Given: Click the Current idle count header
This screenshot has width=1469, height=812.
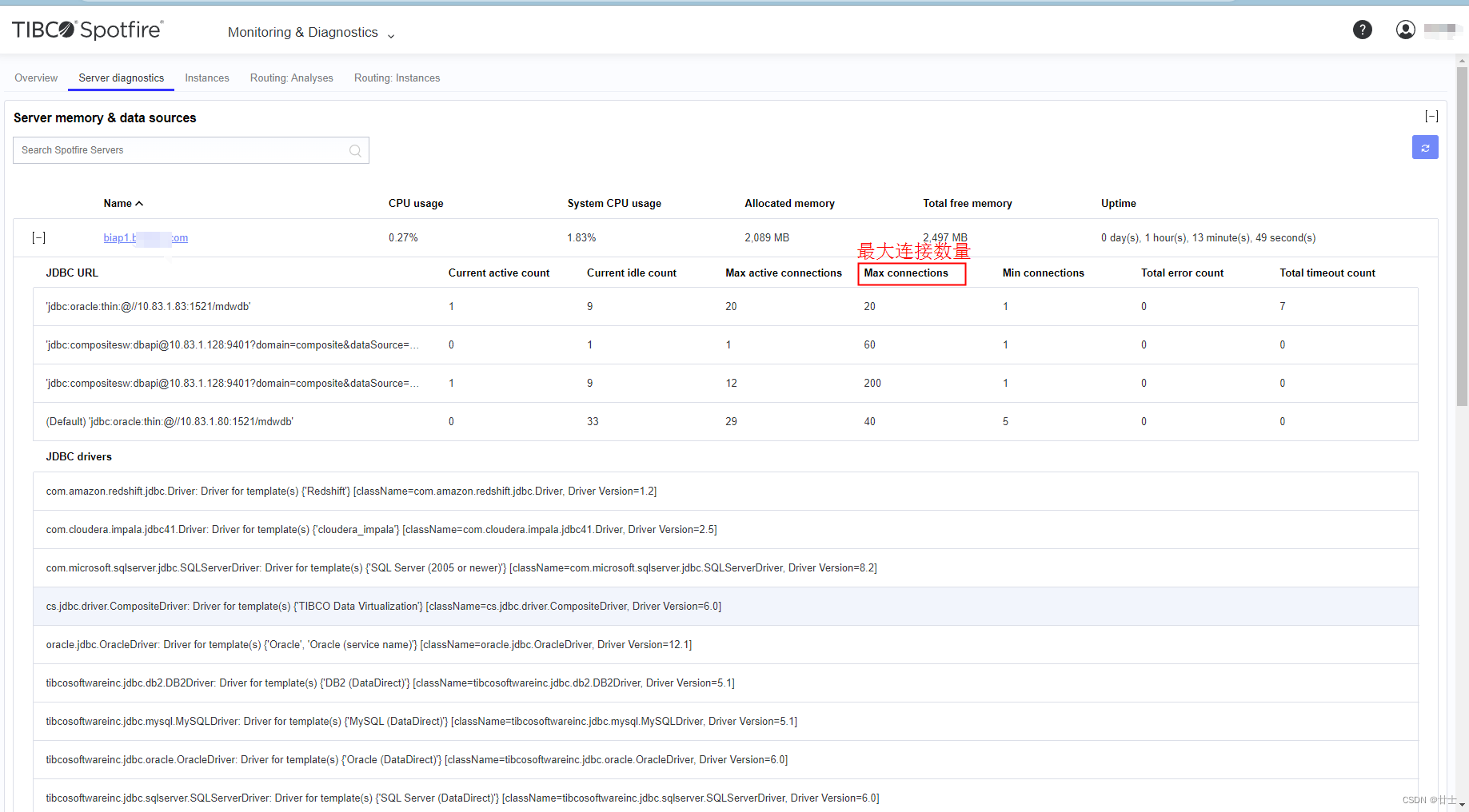Looking at the screenshot, I should click(x=632, y=273).
